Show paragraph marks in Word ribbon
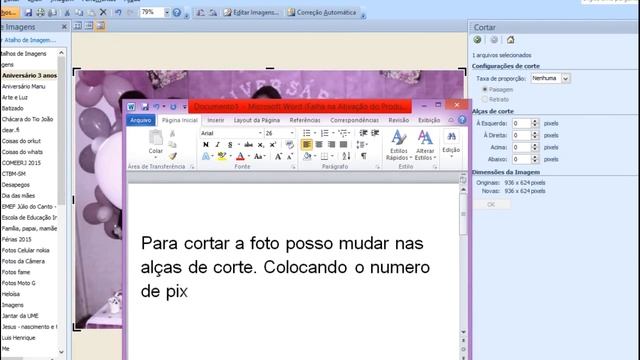 [x=364, y=156]
